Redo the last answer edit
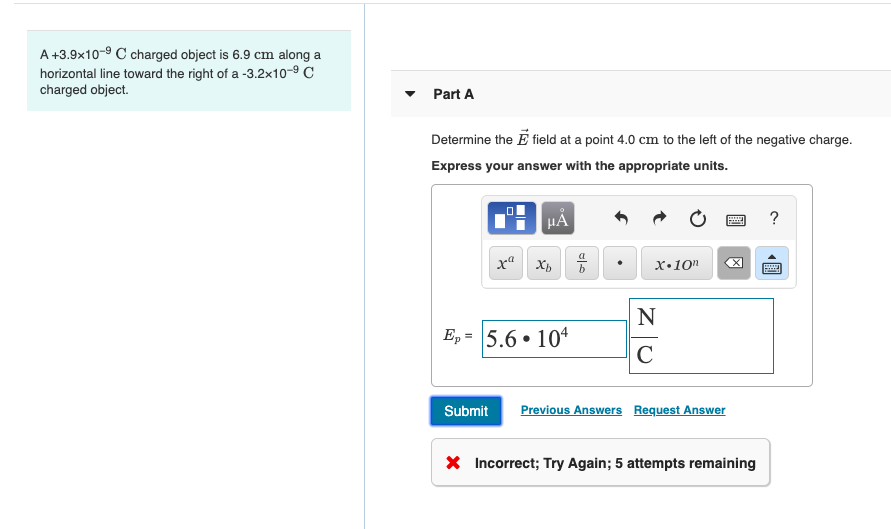Viewport: 891px width, 529px height. 659,218
